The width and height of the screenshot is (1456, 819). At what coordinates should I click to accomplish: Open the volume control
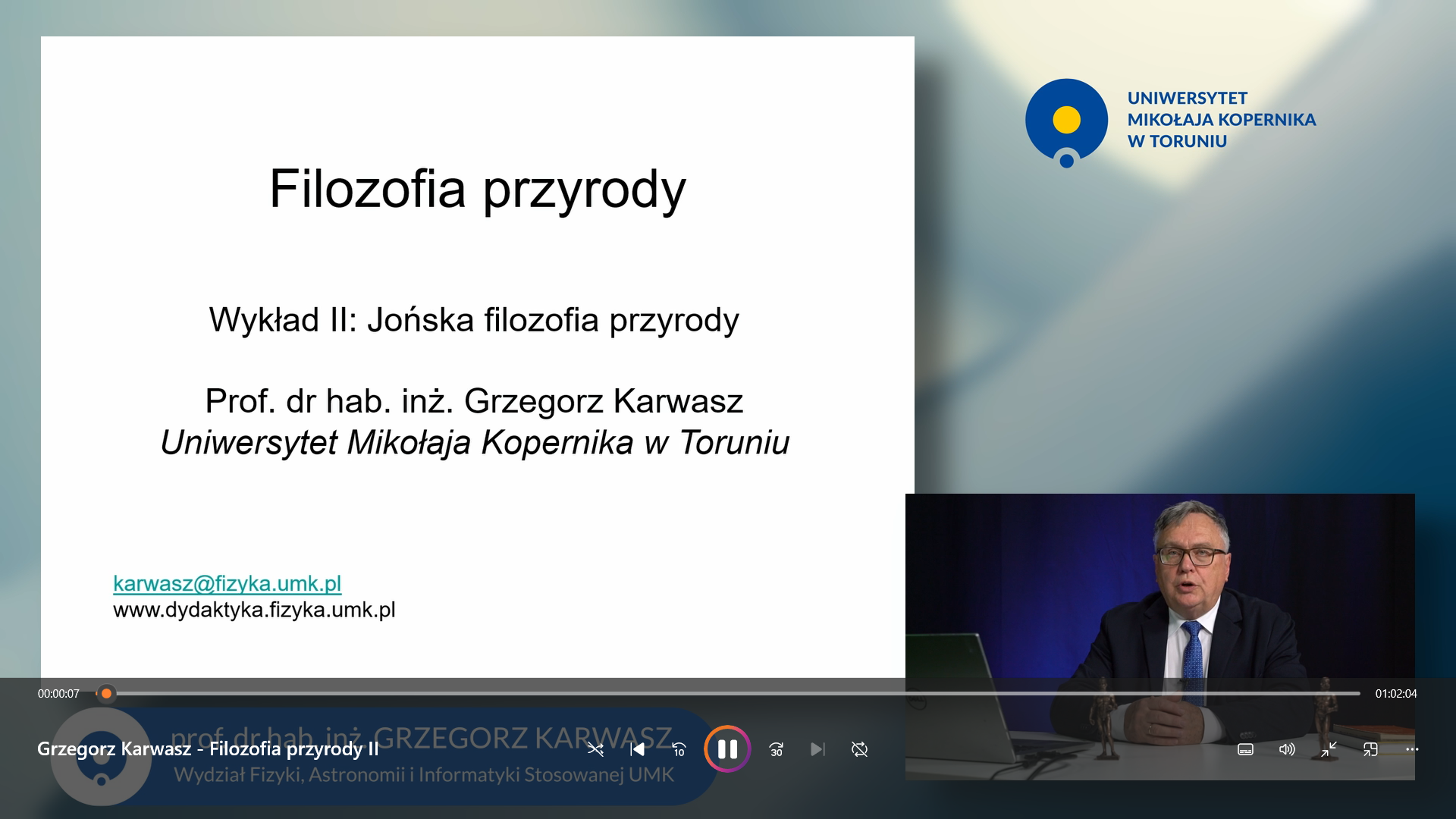tap(1287, 749)
